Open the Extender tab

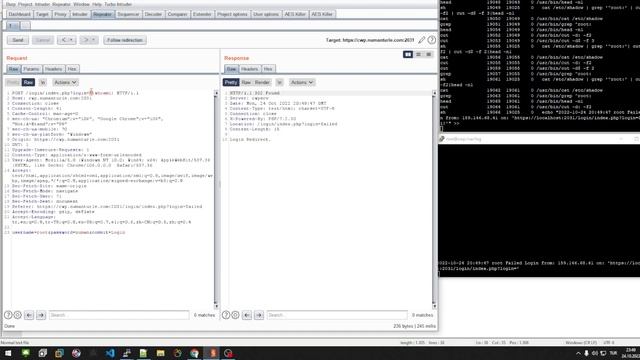tap(202, 14)
